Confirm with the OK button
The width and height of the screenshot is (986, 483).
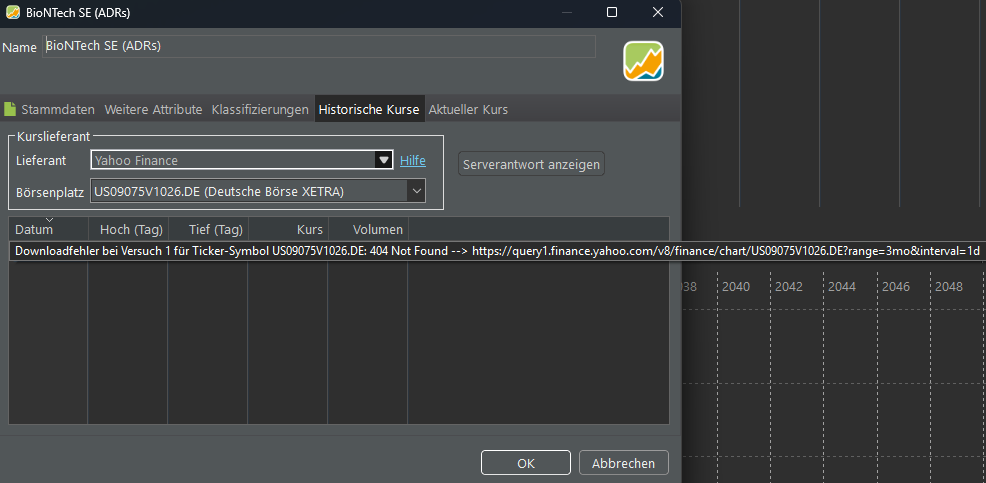526,463
